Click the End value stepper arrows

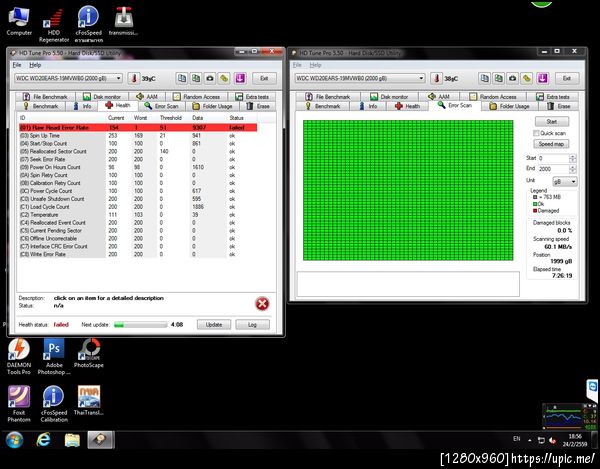(x=572, y=169)
